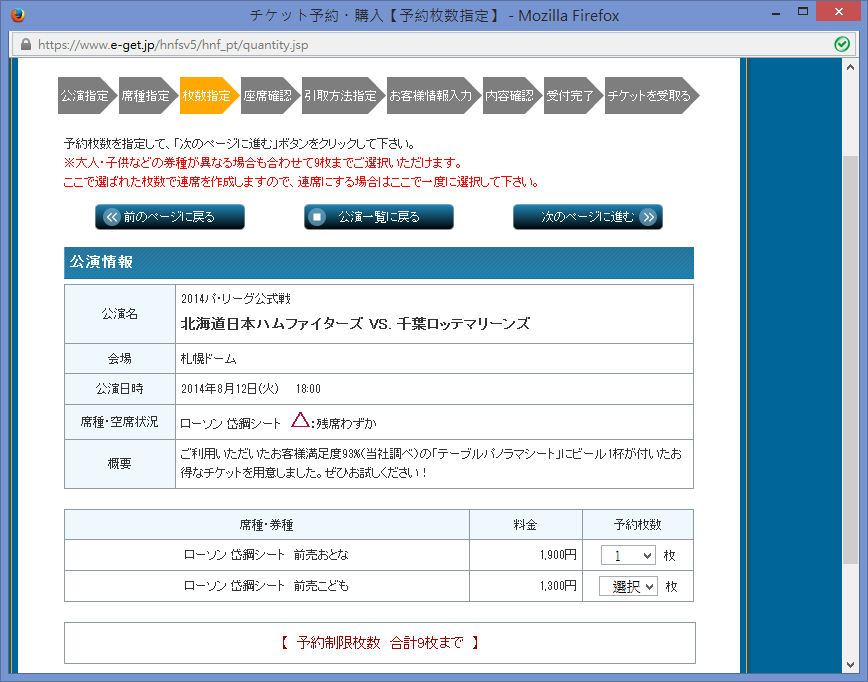Click event title 北海道日本ハムファイターズ VS. 千葉ロッテマリーンズ
This screenshot has width=868, height=682.
355,324
